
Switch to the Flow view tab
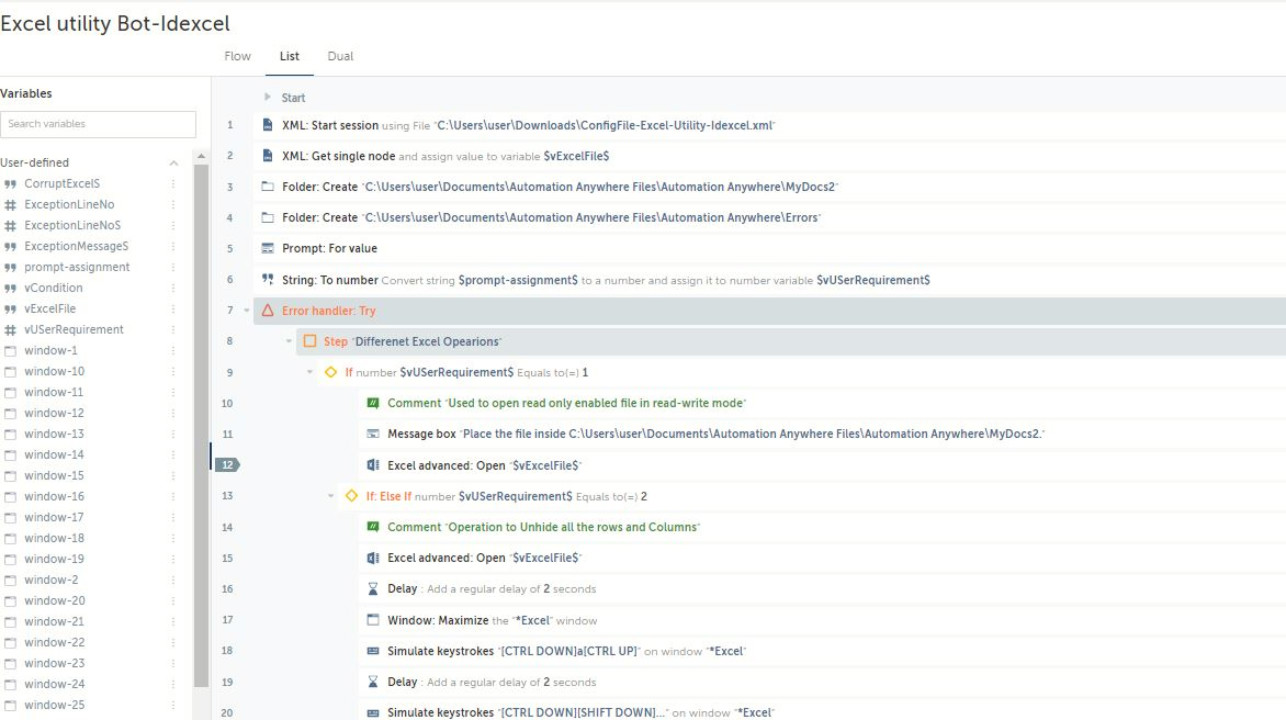click(237, 56)
